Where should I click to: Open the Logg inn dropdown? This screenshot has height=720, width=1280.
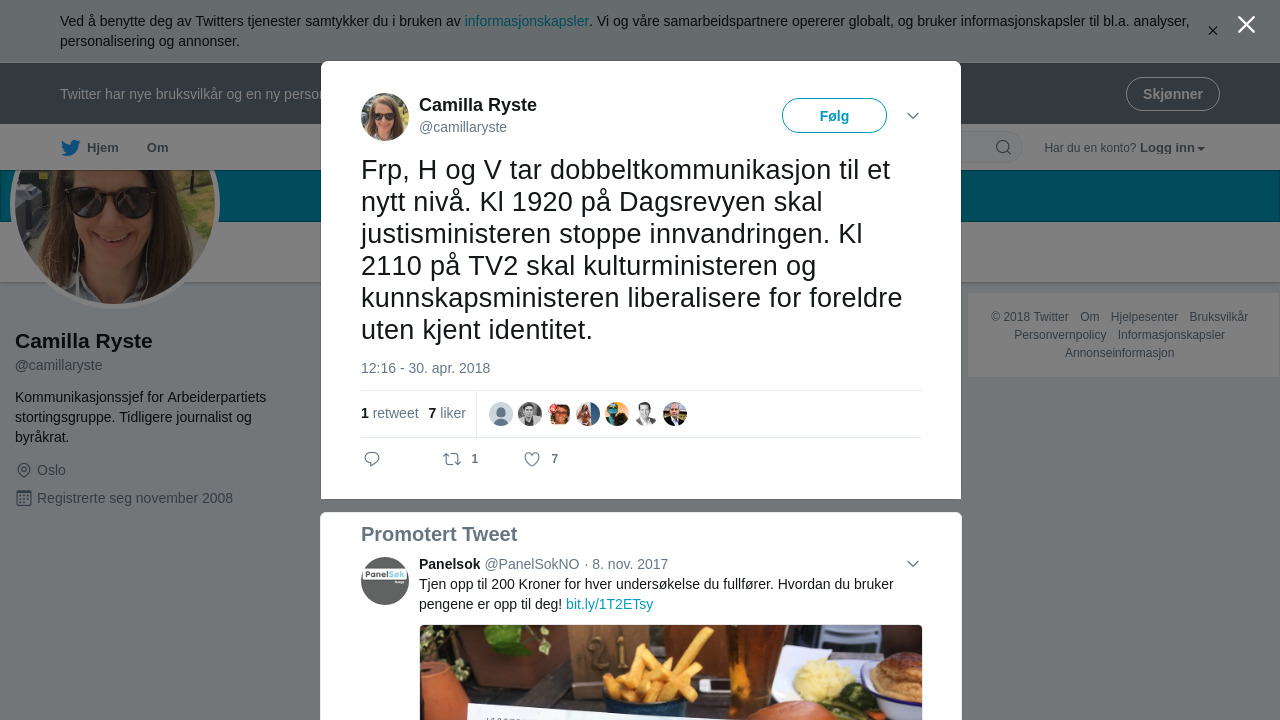[1172, 148]
